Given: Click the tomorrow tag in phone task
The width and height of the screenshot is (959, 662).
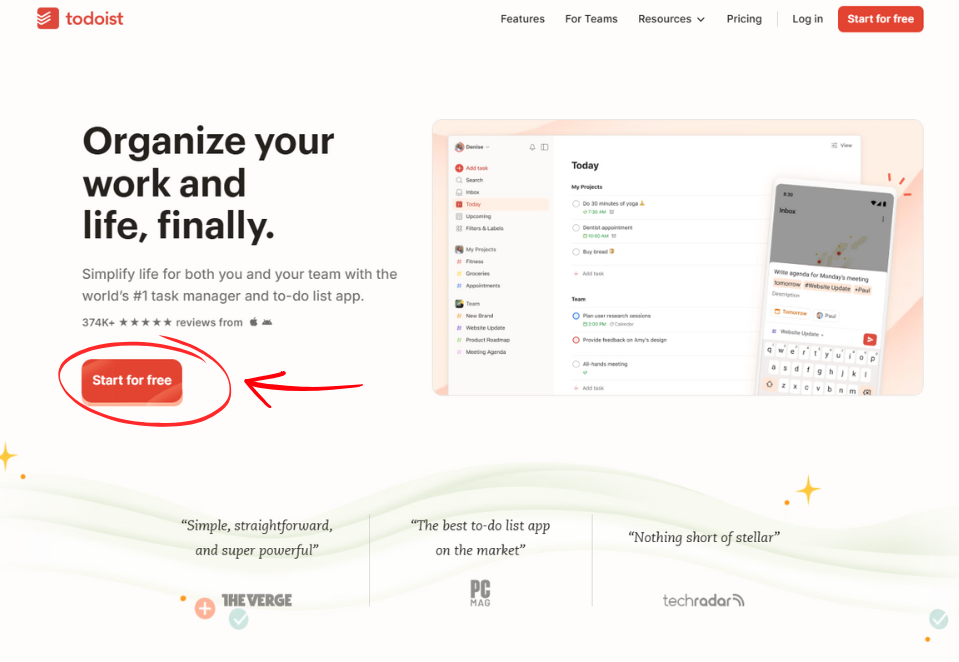Looking at the screenshot, I should (787, 283).
